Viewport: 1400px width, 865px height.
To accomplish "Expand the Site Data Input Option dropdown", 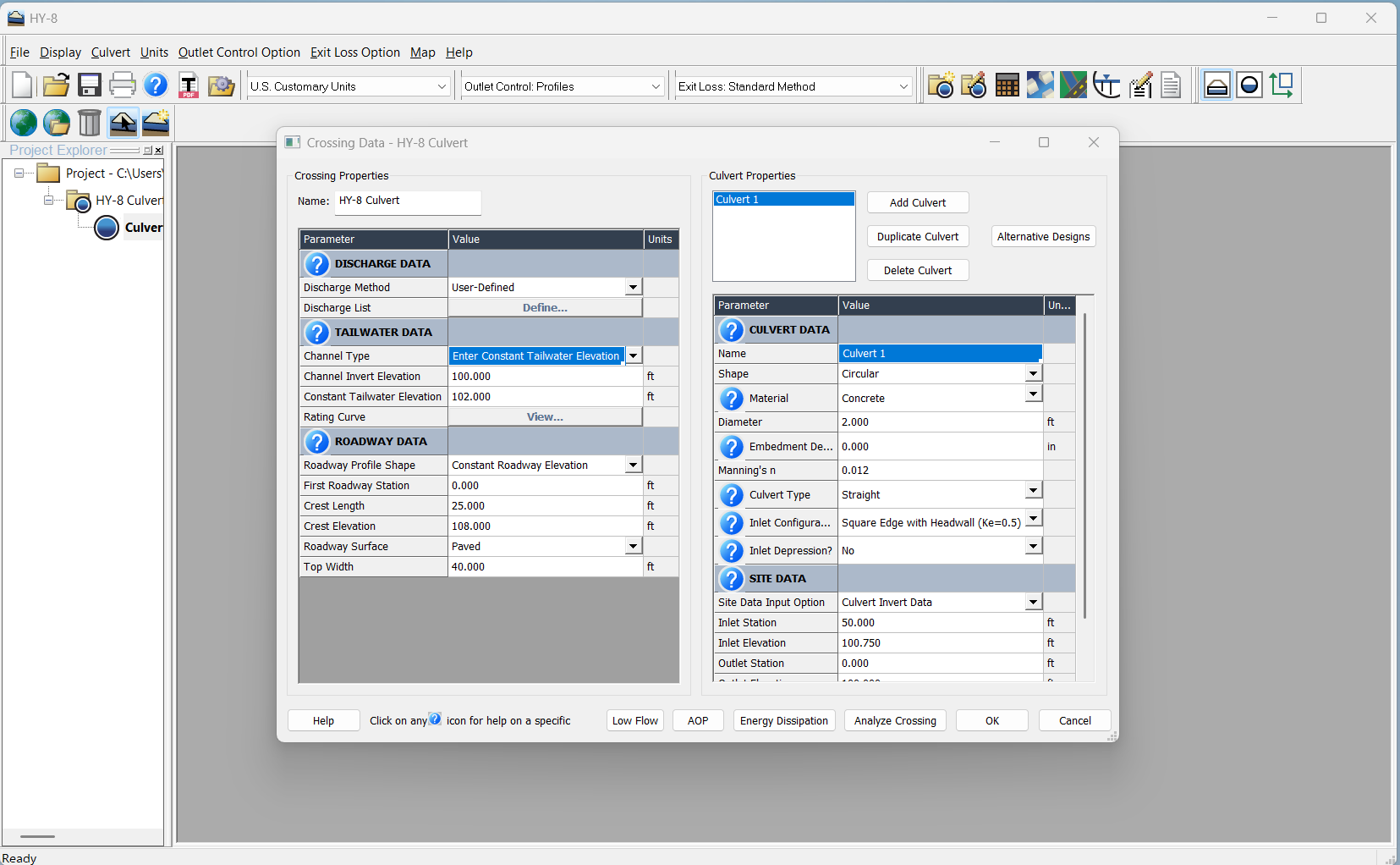I will point(1033,603).
